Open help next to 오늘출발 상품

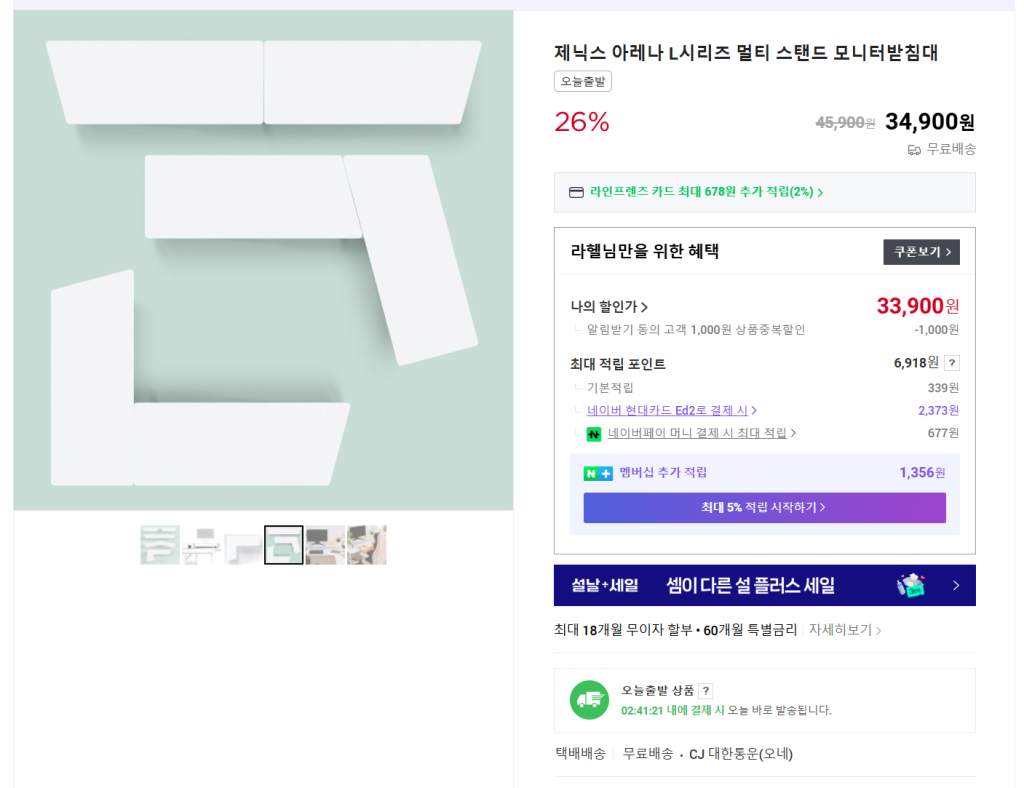(706, 691)
